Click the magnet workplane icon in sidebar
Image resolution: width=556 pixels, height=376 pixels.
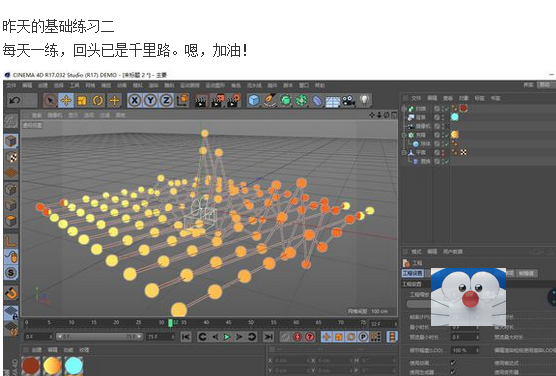(11, 293)
